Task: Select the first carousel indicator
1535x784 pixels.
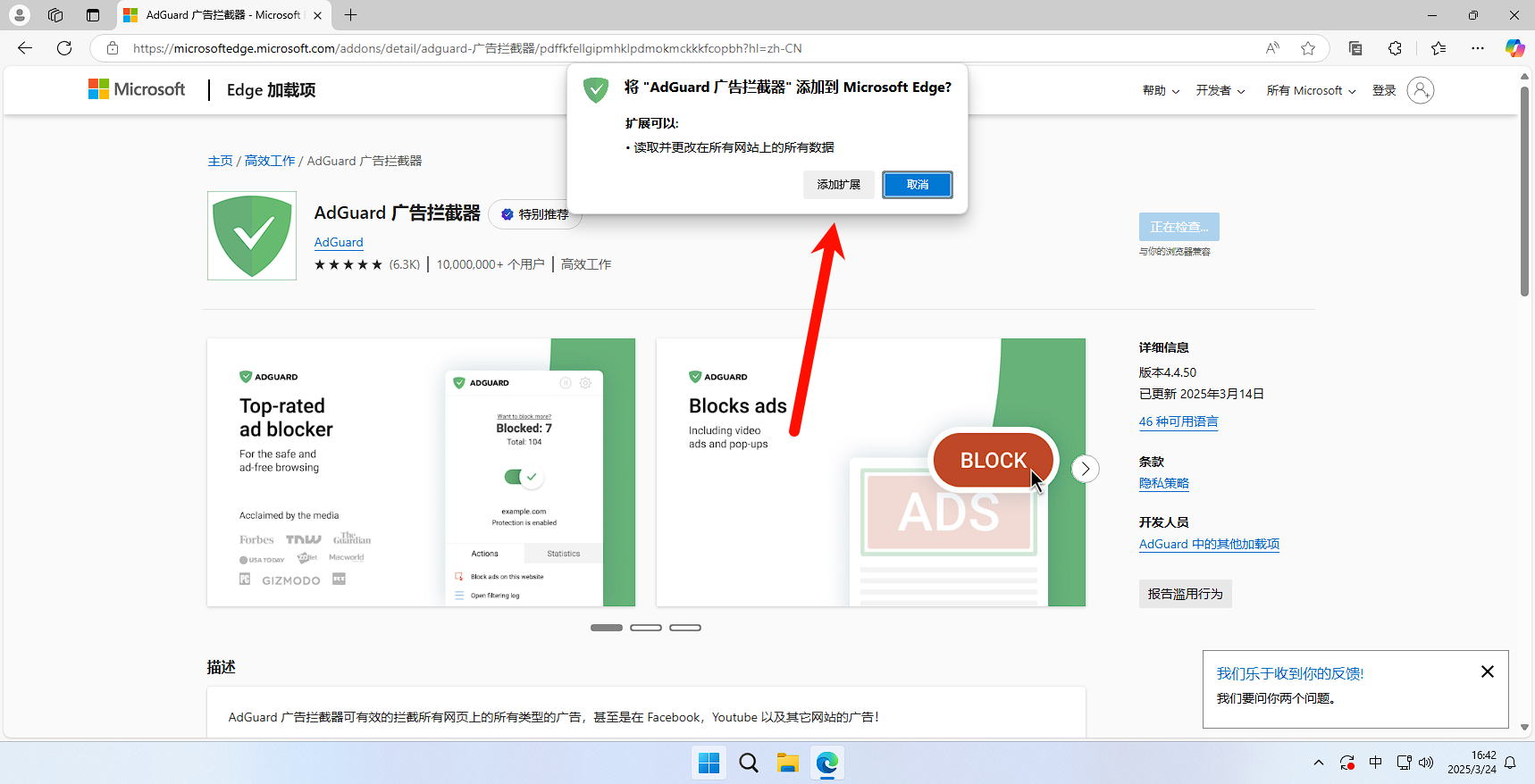Action: [x=607, y=628]
